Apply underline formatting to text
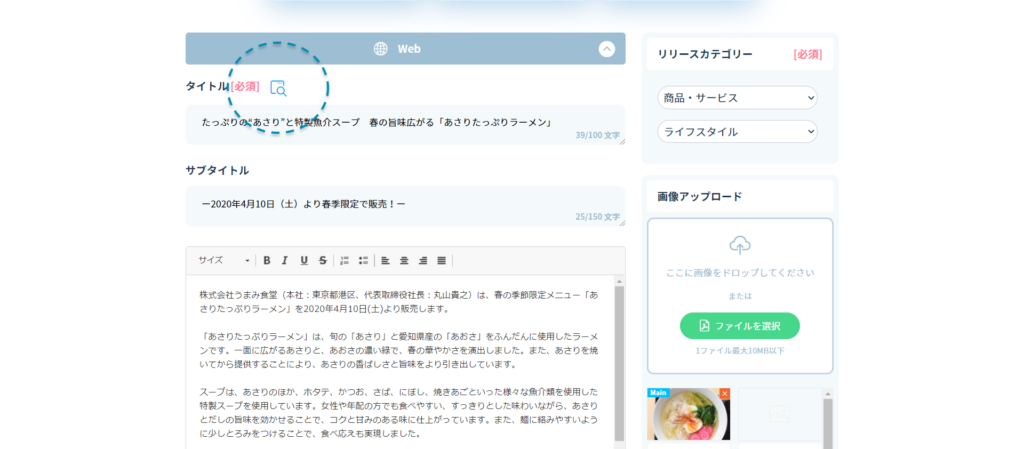This screenshot has height=449, width=1024. pyautogui.click(x=304, y=260)
